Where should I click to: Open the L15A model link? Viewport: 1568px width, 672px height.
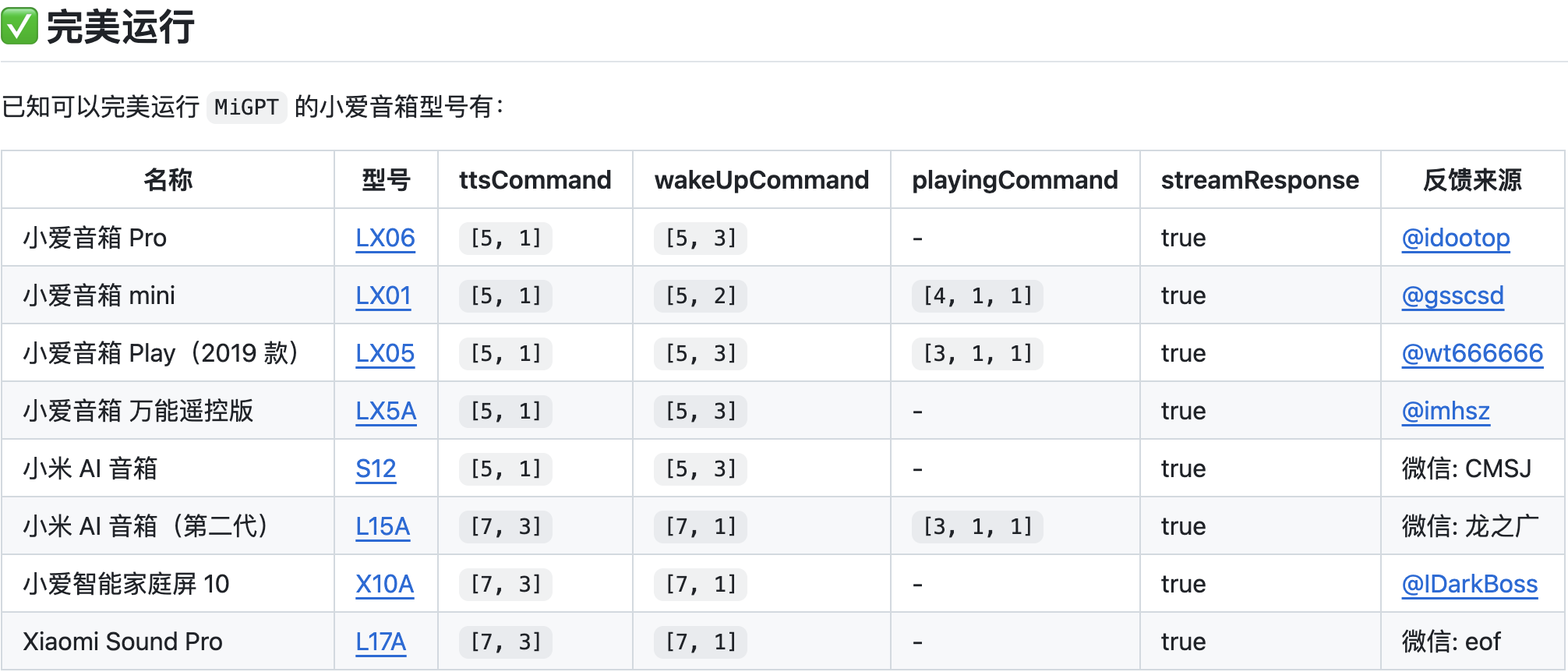click(x=383, y=526)
